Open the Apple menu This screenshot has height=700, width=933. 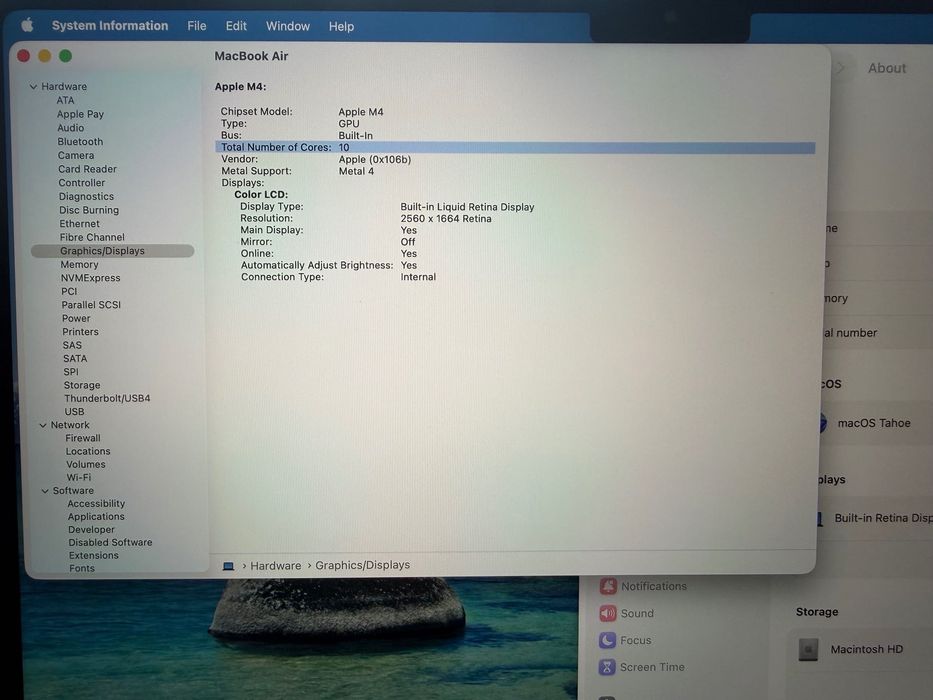(x=27, y=25)
